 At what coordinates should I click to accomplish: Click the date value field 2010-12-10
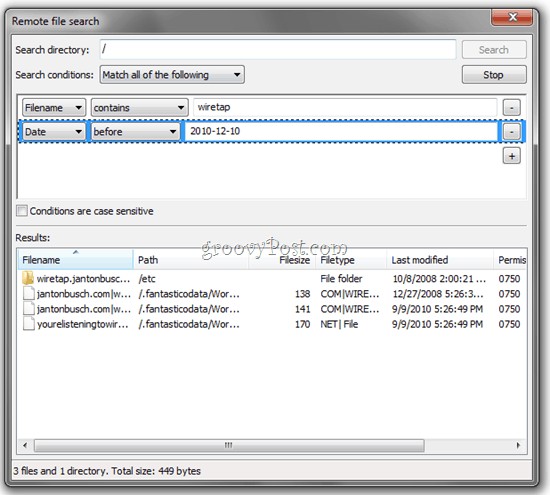[x=341, y=132]
